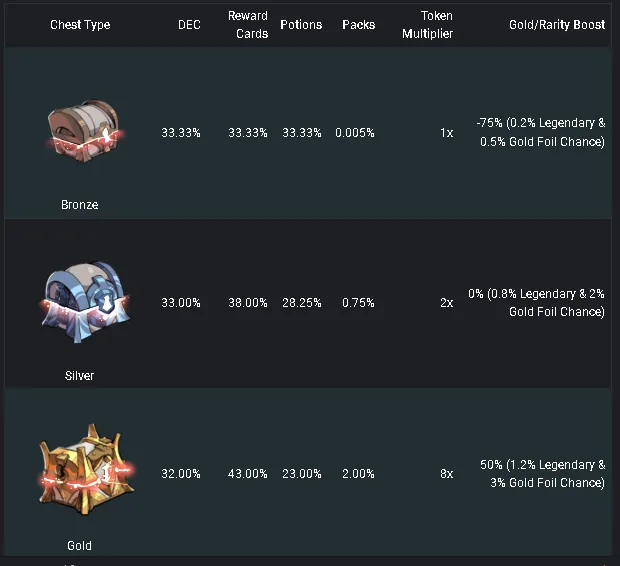
Task: Click the Silver label under the chest
Action: click(x=79, y=375)
